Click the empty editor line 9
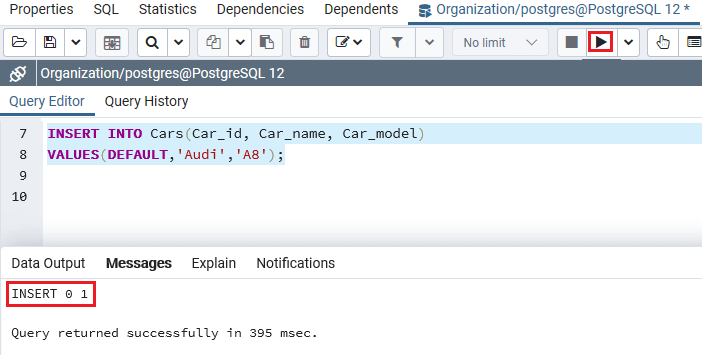702x361 pixels. coord(372,176)
